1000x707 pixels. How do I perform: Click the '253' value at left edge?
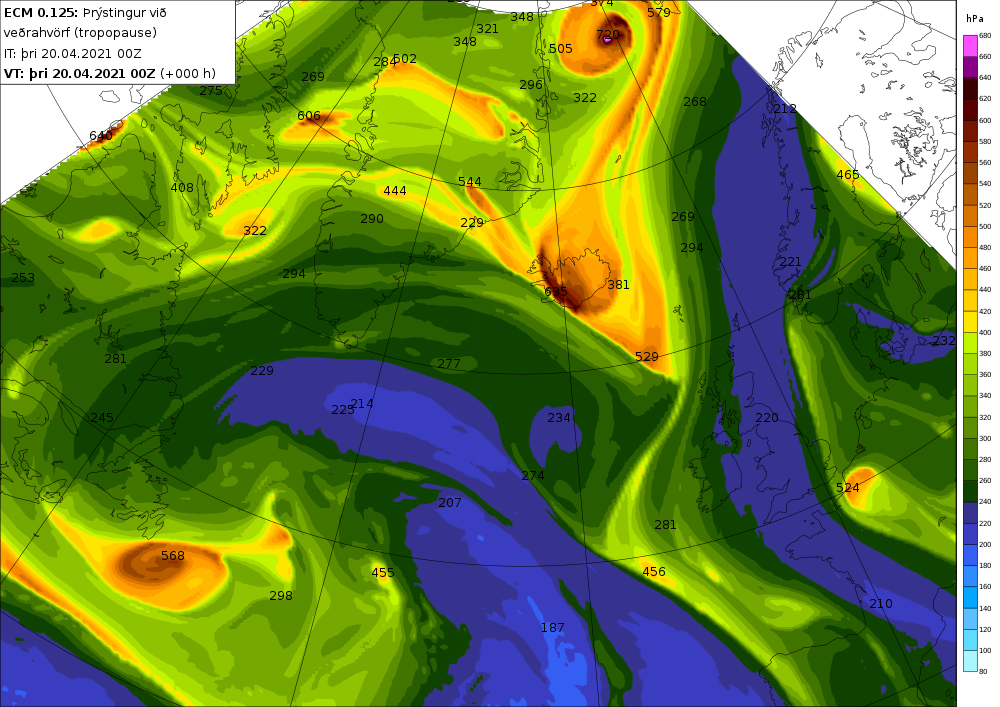click(x=23, y=277)
